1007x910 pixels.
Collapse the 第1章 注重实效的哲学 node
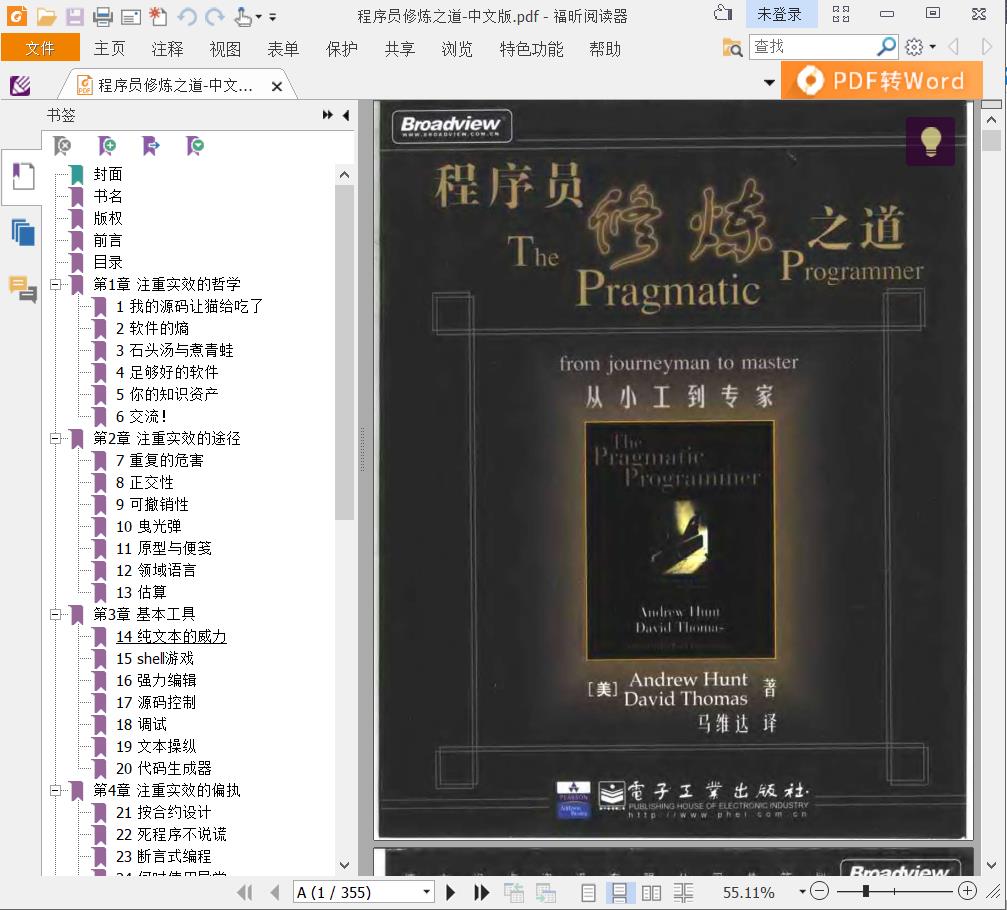coord(56,284)
